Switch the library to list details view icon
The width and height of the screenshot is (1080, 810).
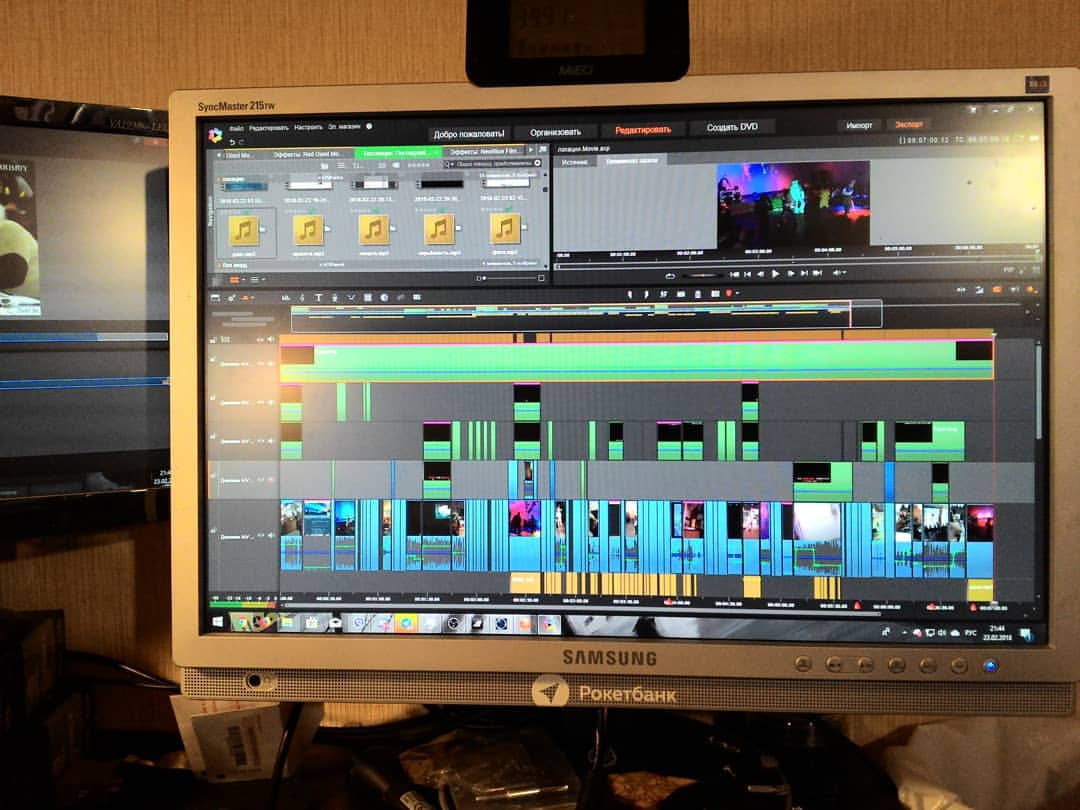[x=340, y=166]
